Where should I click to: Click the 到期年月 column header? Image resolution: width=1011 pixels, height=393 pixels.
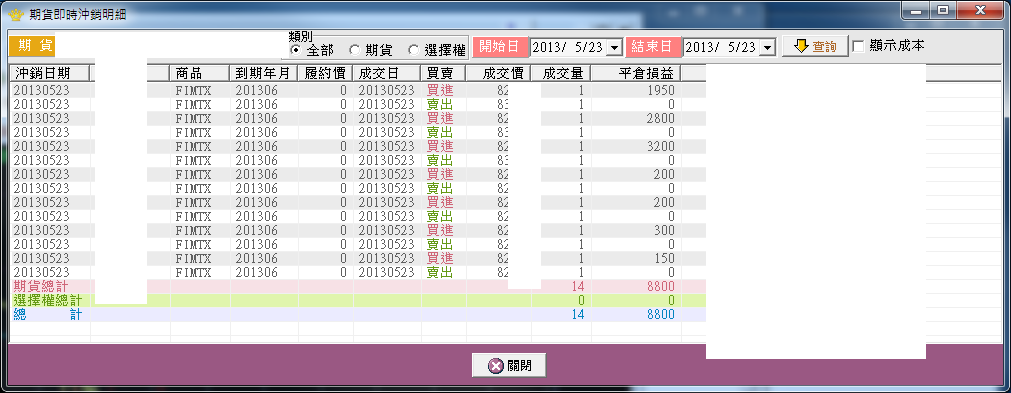point(264,73)
